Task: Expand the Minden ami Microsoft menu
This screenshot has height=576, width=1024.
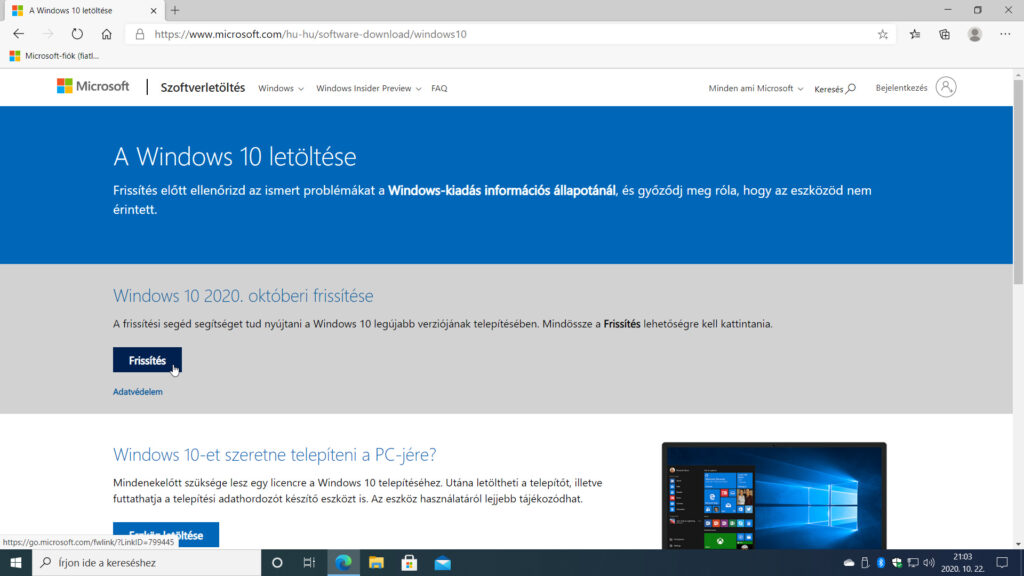Action: pyautogui.click(x=756, y=88)
